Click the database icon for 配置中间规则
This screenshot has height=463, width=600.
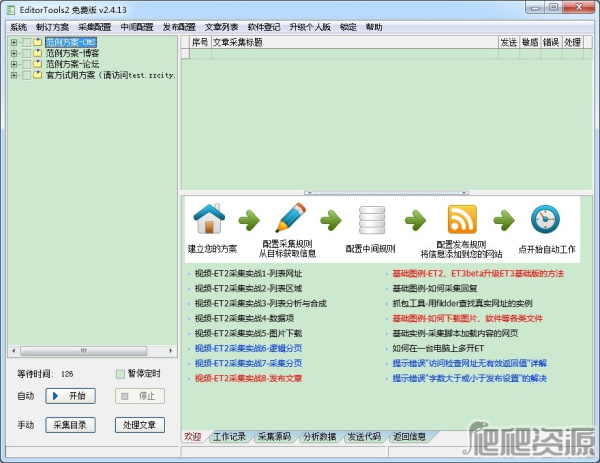372,220
